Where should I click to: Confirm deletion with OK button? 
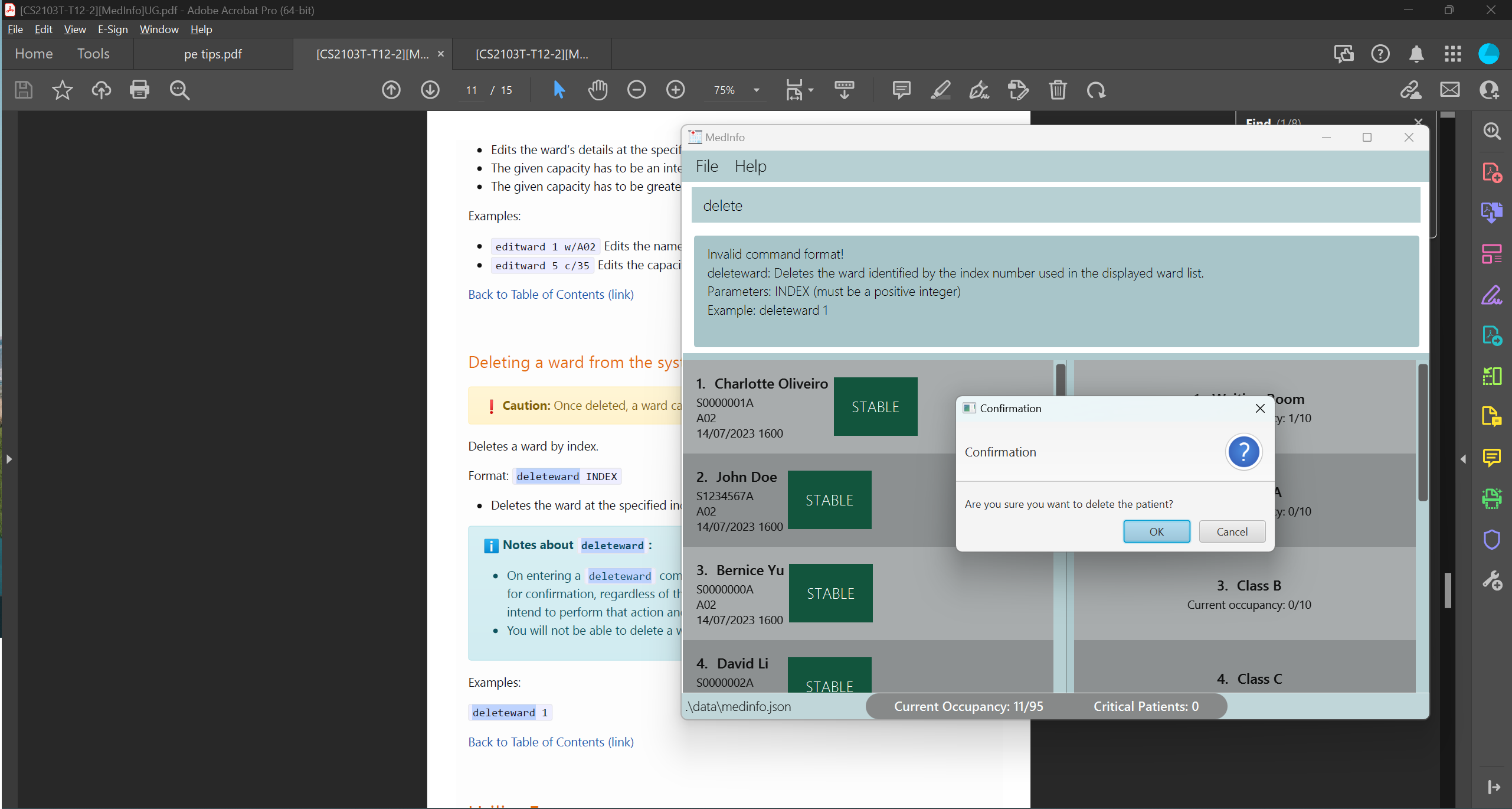[1156, 531]
